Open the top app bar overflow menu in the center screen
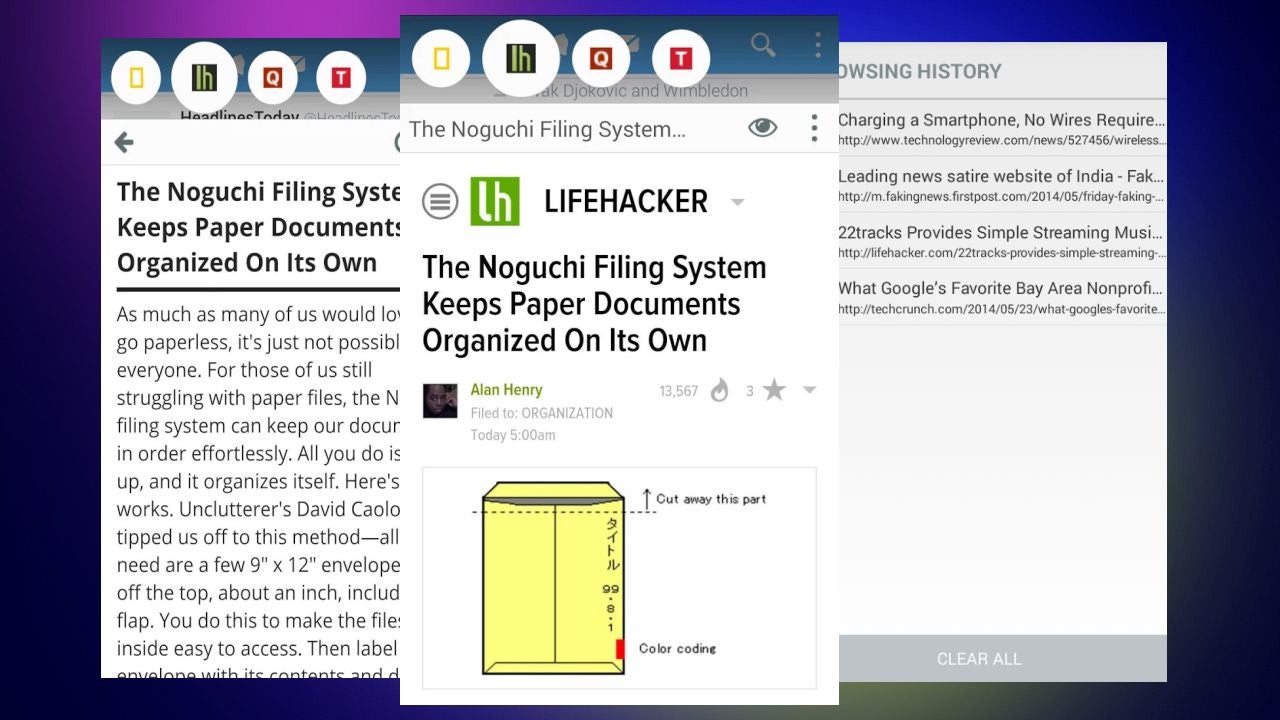The height and width of the screenshot is (720, 1280). 817,44
